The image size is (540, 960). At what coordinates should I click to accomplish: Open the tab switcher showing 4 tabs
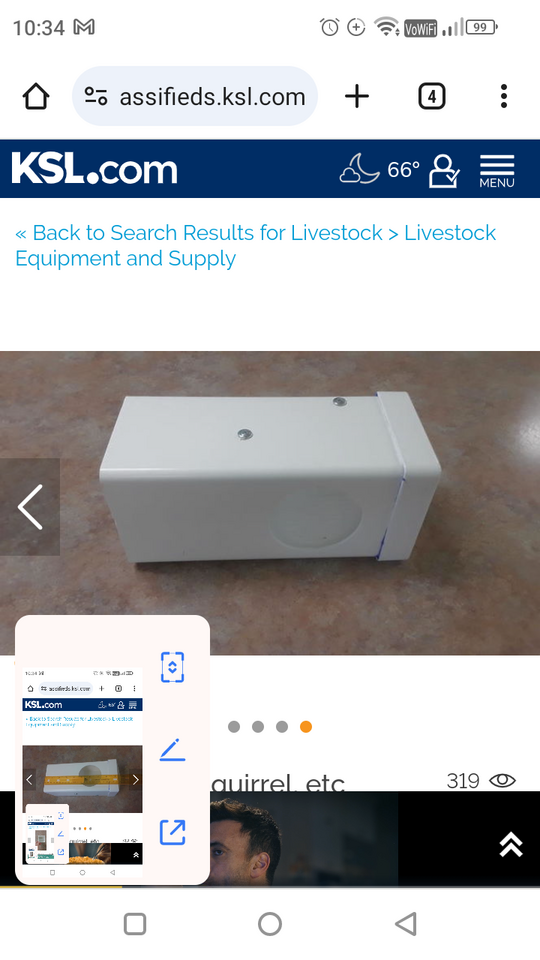tap(432, 97)
